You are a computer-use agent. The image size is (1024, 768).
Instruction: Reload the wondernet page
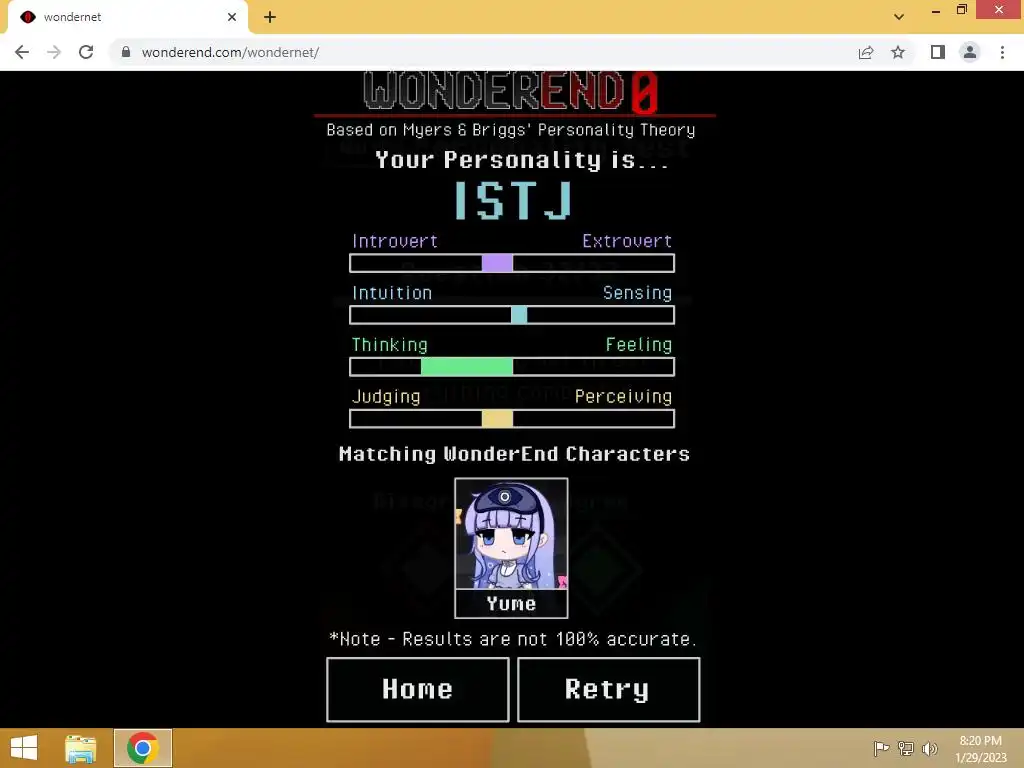pos(86,52)
